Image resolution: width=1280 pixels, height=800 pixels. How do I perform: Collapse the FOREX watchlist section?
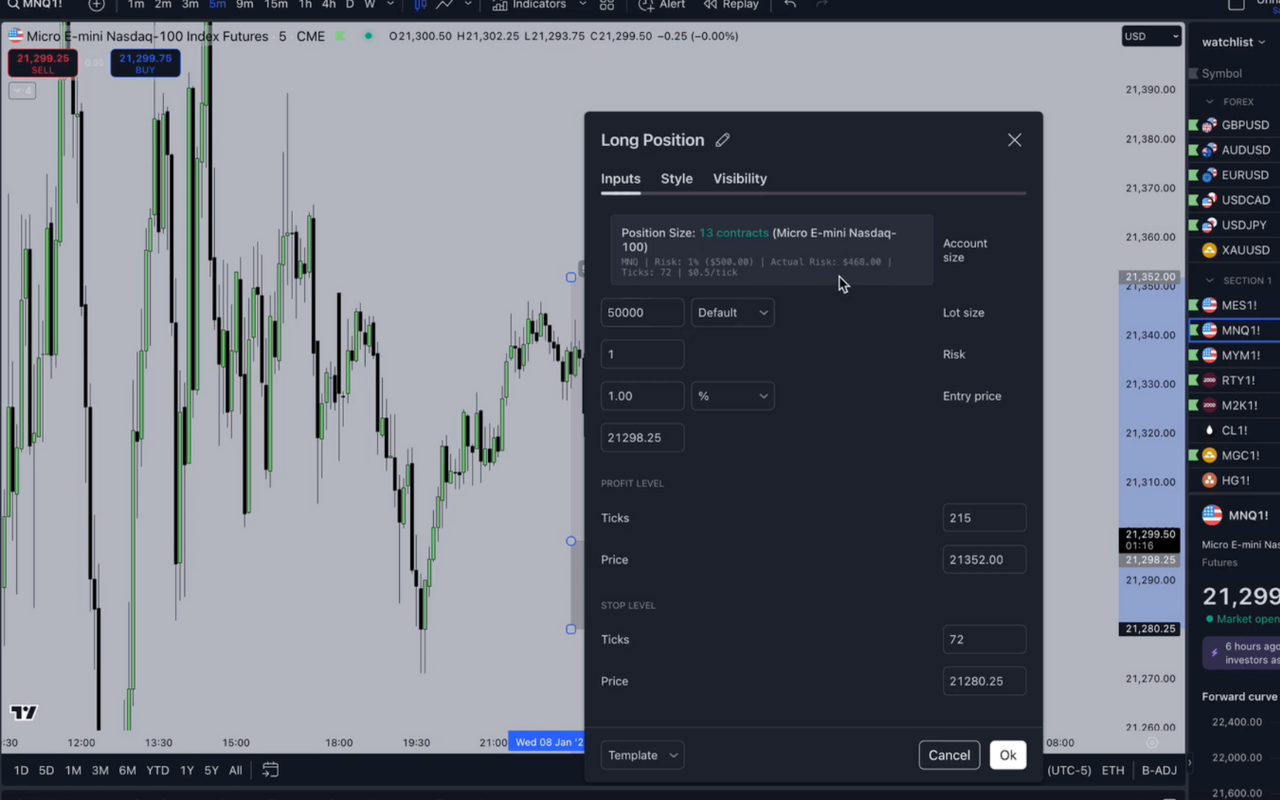coord(1210,102)
